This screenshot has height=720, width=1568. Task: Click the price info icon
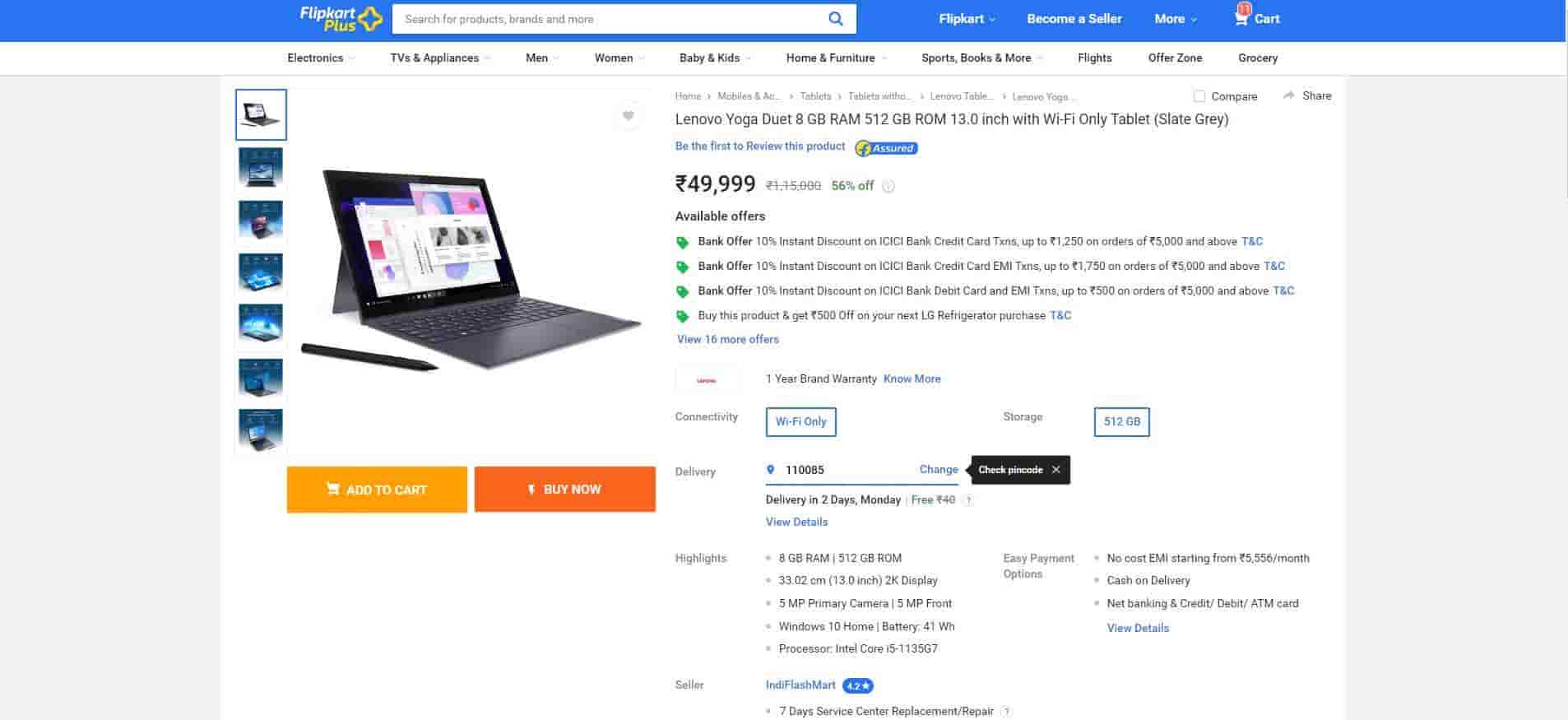(888, 186)
